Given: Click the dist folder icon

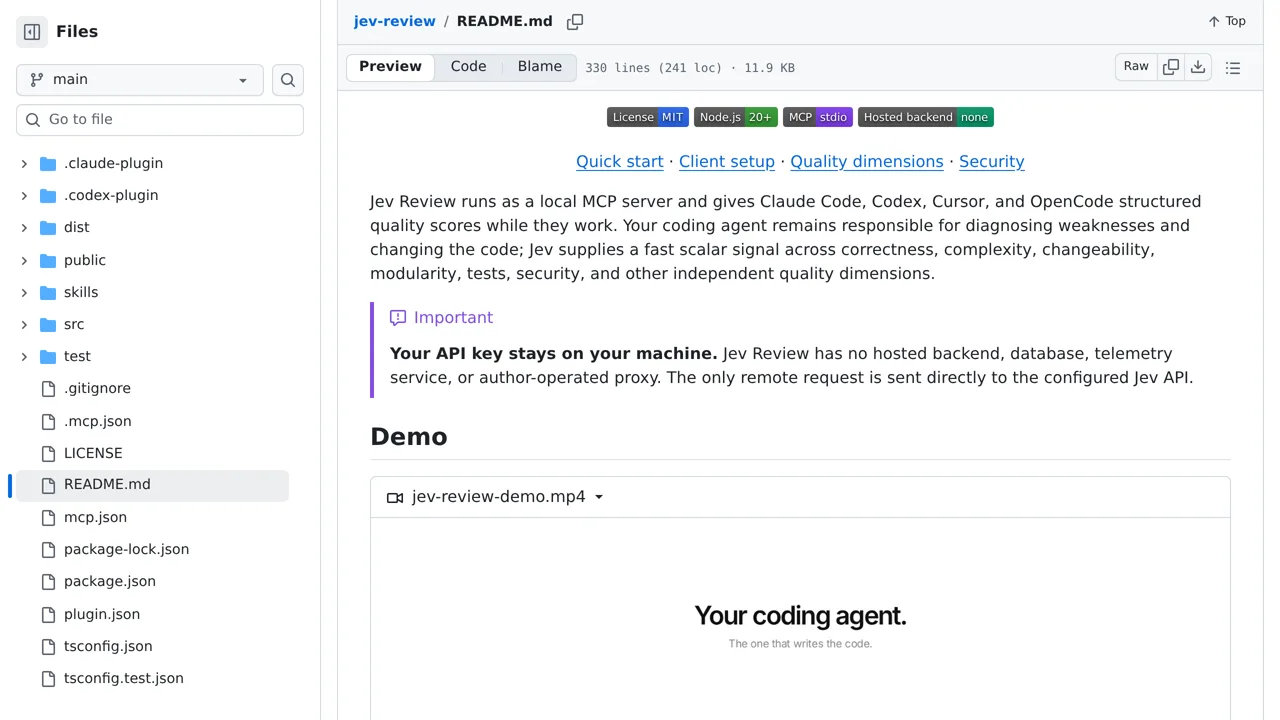Looking at the screenshot, I should (48, 227).
